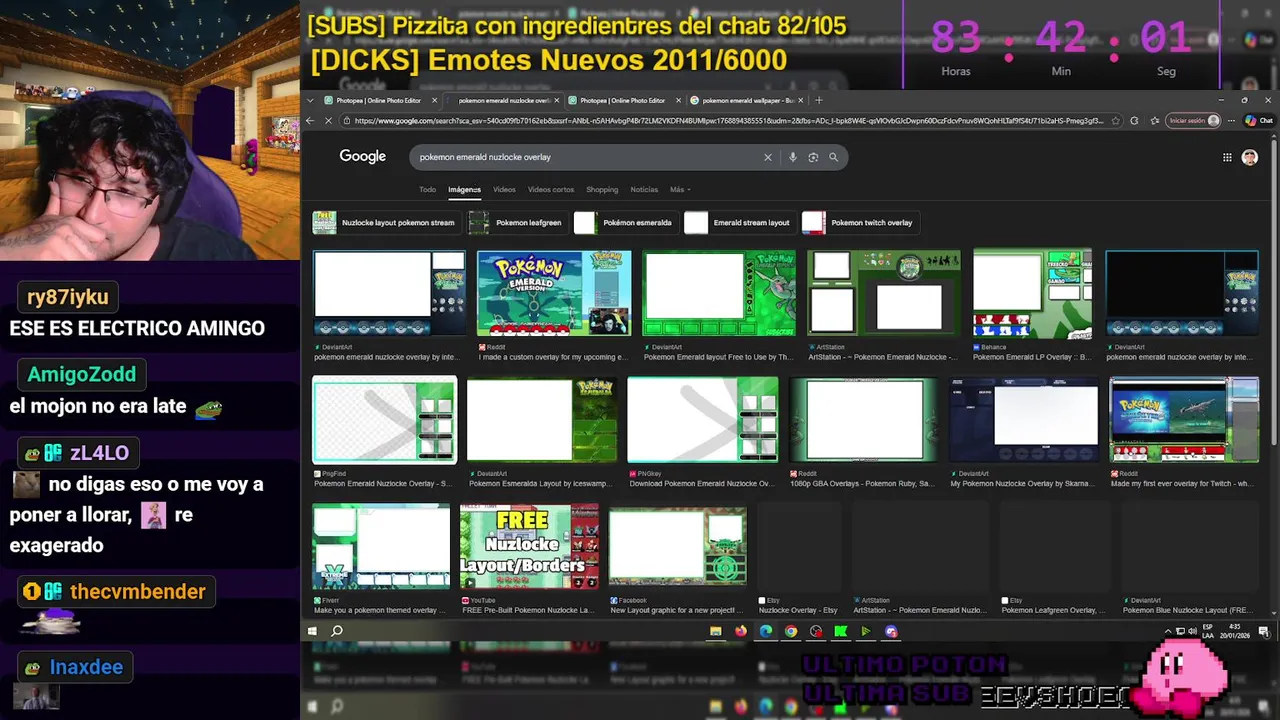The height and width of the screenshot is (720, 1280).
Task: Select the Todo search filter
Action: pyautogui.click(x=427, y=189)
